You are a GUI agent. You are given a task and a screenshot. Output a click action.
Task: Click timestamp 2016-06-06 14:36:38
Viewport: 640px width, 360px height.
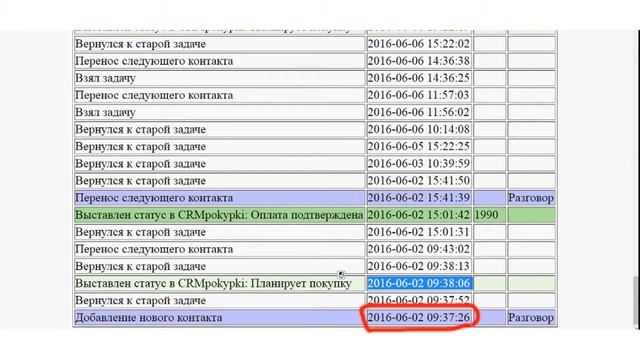tap(418, 61)
